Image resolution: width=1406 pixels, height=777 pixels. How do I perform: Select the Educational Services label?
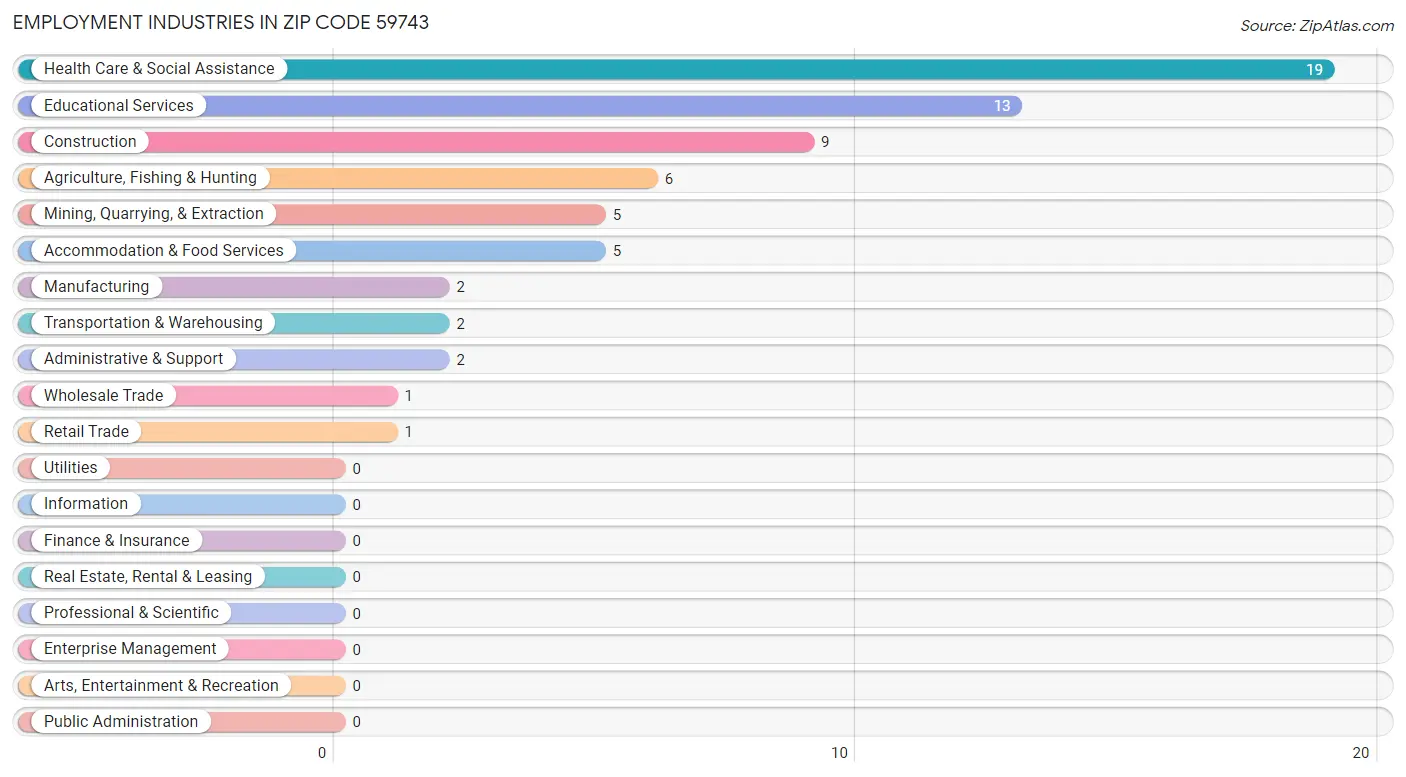click(119, 105)
